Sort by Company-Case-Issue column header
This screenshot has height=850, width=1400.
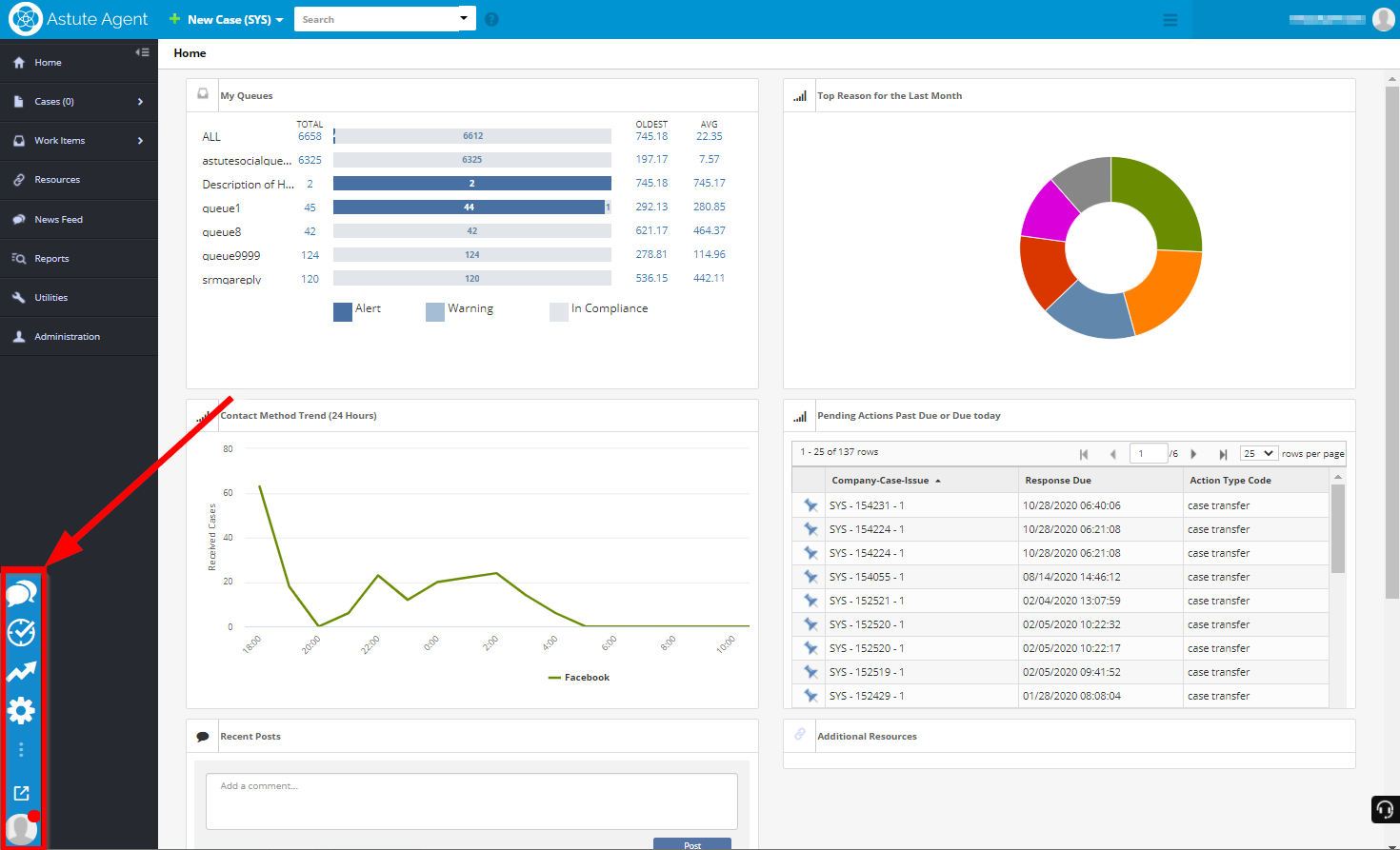point(880,481)
